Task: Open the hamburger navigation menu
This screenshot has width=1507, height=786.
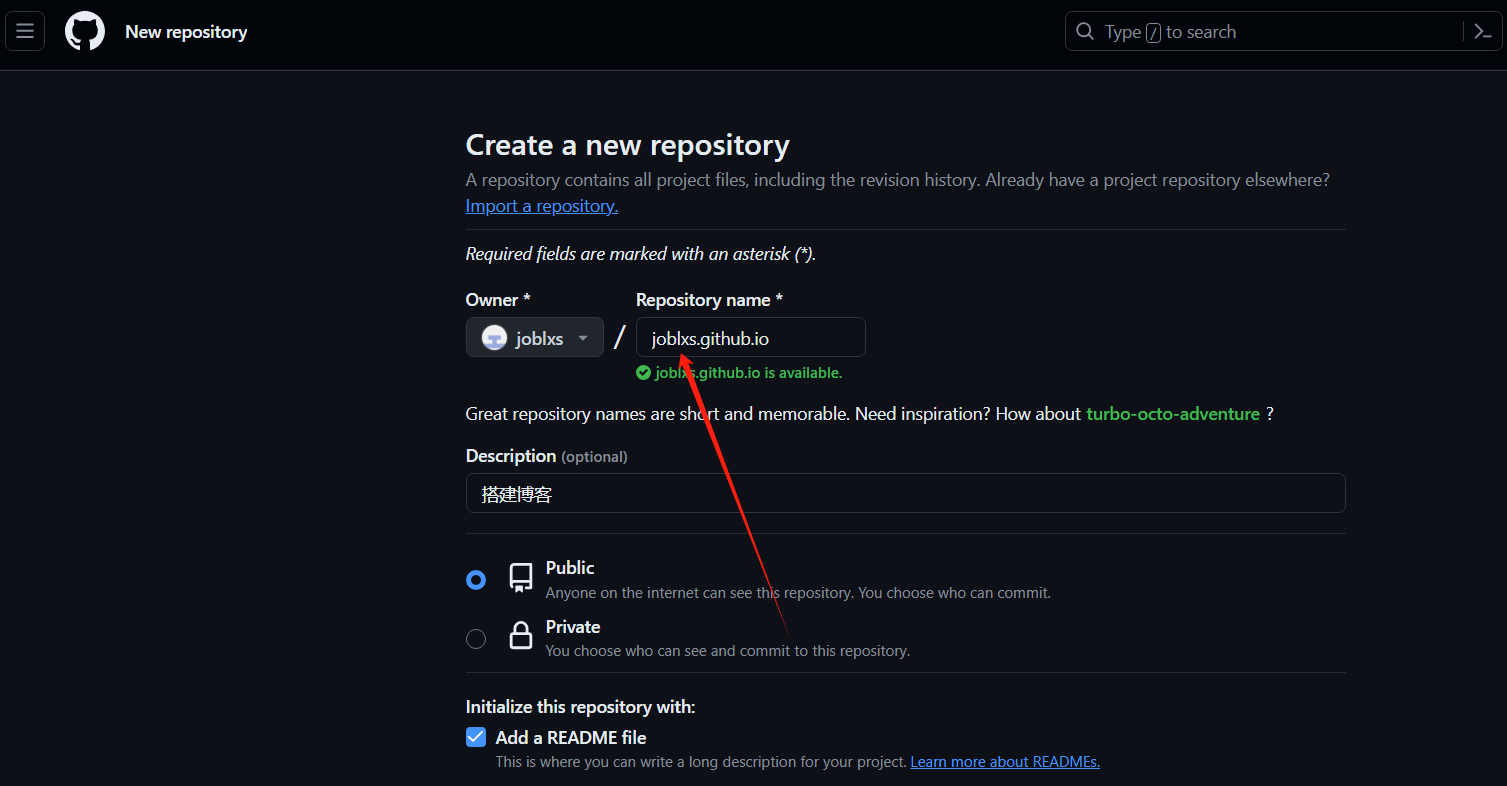Action: 25,31
